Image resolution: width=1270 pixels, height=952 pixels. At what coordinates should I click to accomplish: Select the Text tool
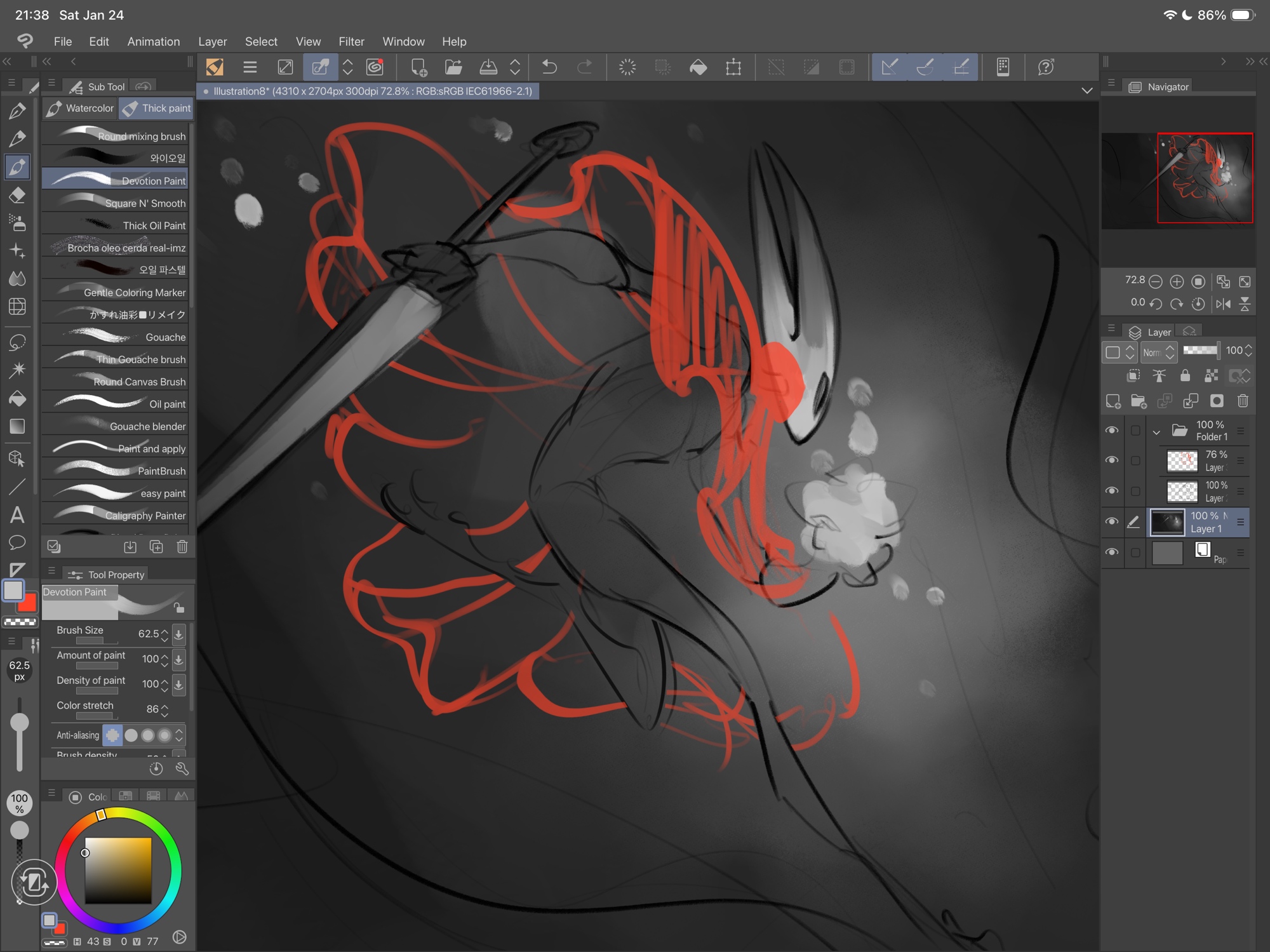17,515
